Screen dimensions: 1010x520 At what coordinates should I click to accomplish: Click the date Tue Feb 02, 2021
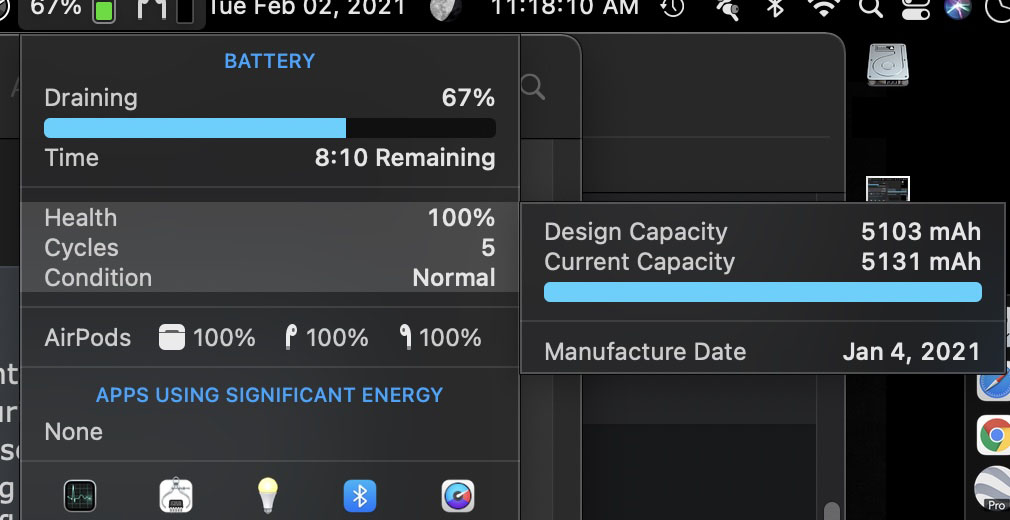pos(307,8)
